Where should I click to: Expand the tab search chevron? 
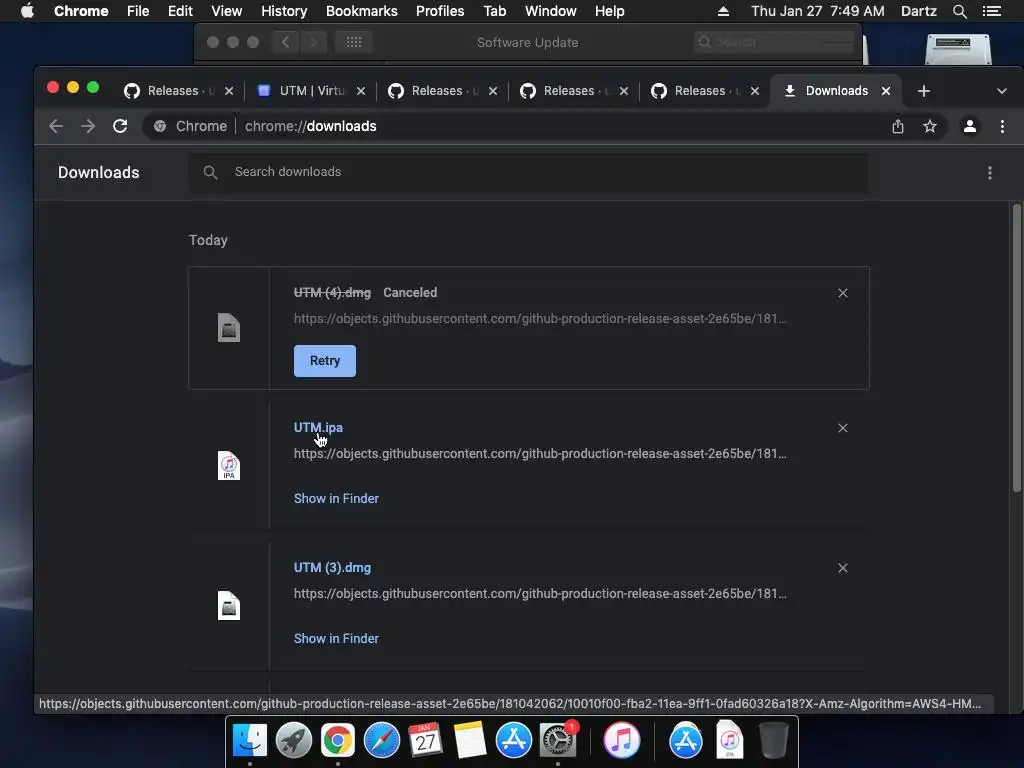pyautogui.click(x=1002, y=91)
